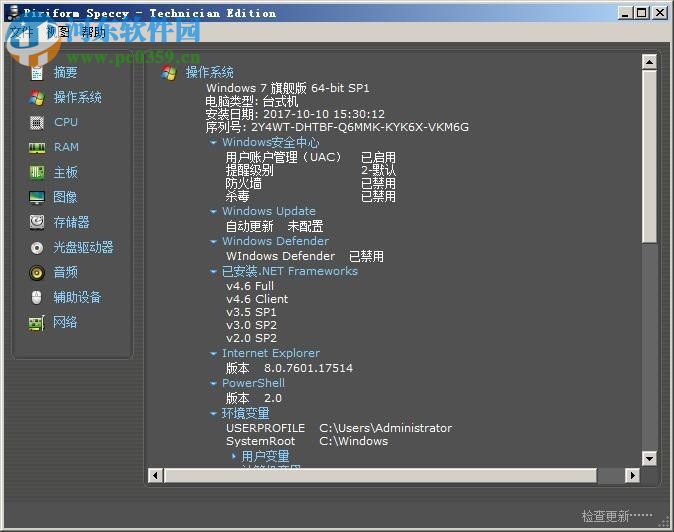The height and width of the screenshot is (532, 674).
Task: Select the 杀毒 已禁用 row
Action: [x=310, y=196]
